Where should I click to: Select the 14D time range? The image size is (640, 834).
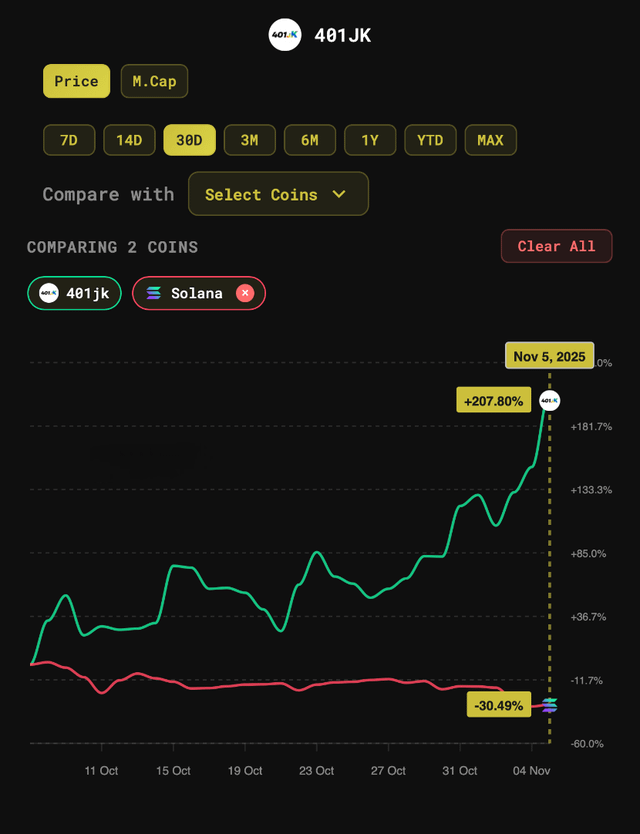click(x=129, y=140)
